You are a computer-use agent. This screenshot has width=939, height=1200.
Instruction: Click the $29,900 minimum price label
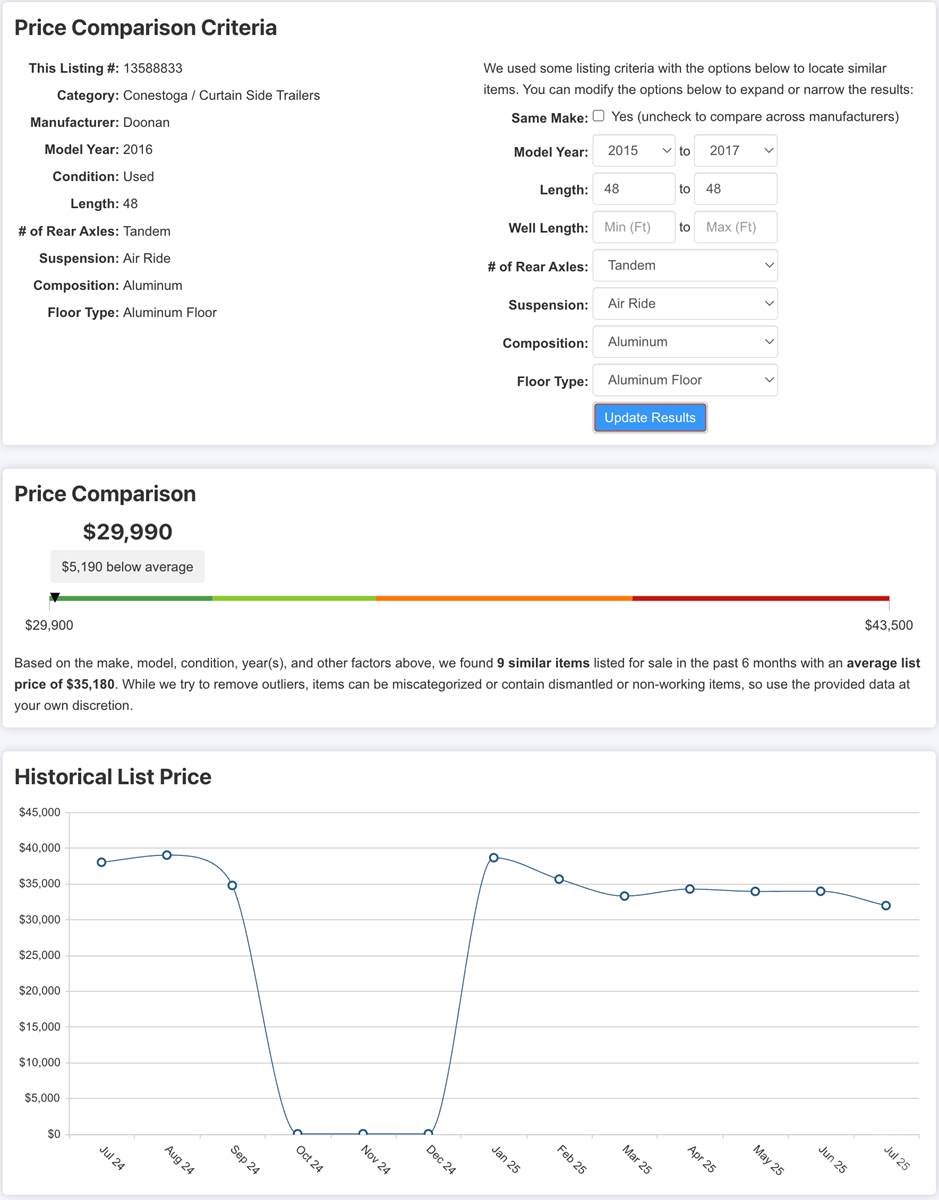(x=49, y=626)
